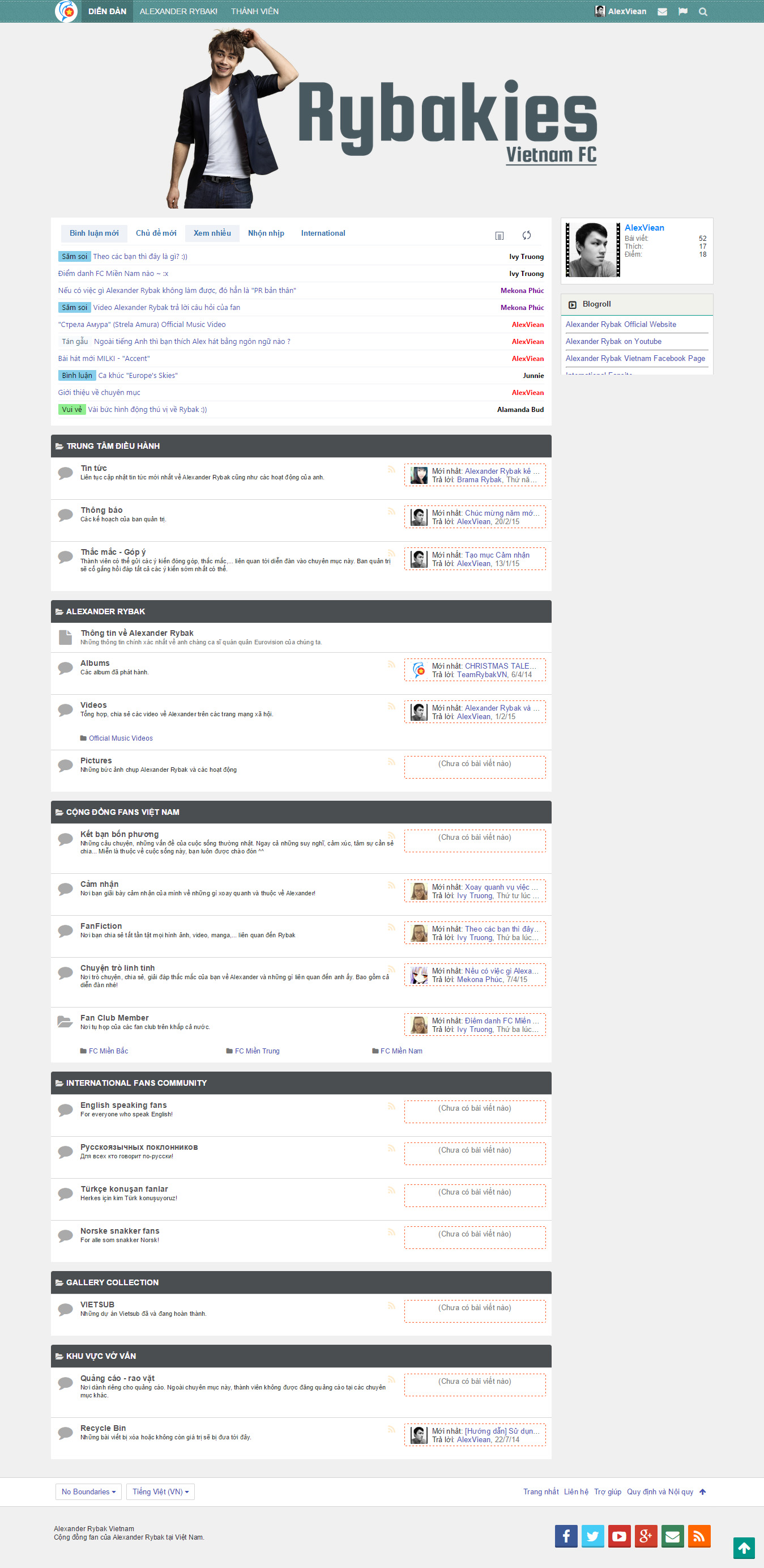Open the ALEXANDER RYBAK! menu item
This screenshot has height=1568, width=764.
pos(178,11)
